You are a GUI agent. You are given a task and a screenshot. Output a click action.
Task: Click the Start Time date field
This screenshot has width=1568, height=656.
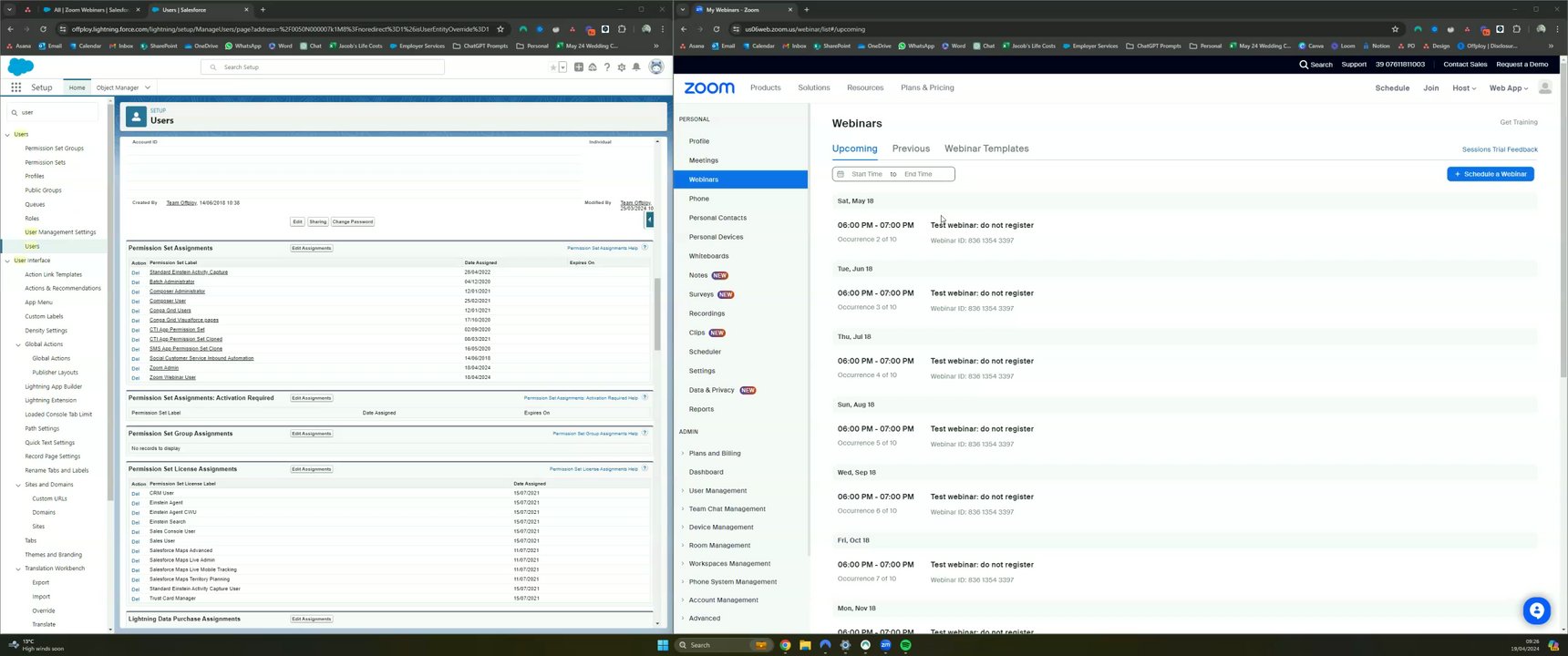[867, 174]
